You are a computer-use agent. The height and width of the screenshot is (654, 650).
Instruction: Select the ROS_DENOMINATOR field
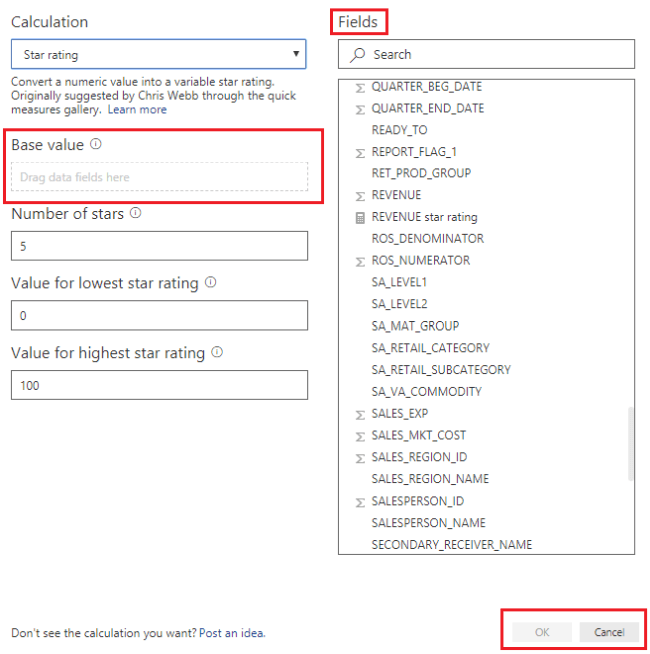click(428, 239)
